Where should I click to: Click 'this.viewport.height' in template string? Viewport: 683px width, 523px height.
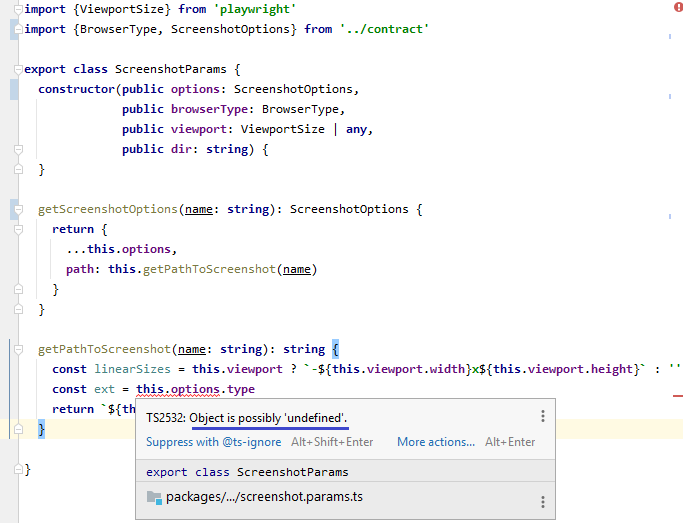[563, 369]
